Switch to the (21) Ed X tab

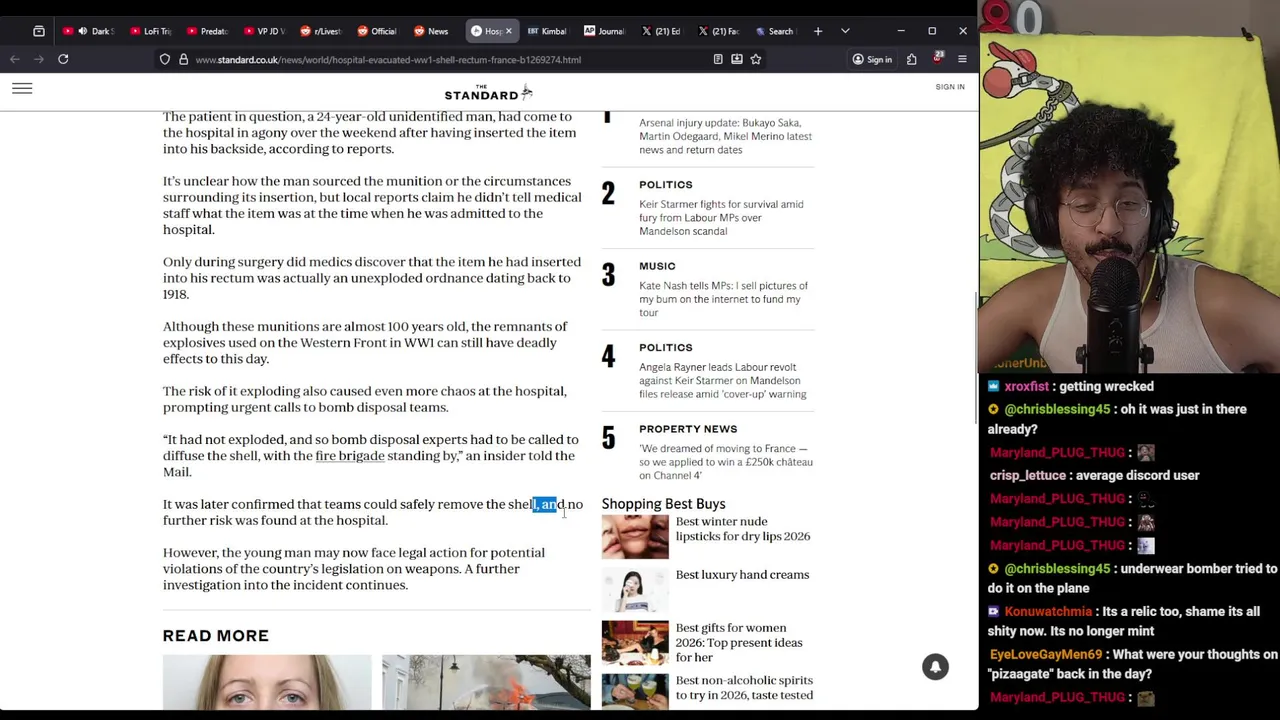pos(661,31)
